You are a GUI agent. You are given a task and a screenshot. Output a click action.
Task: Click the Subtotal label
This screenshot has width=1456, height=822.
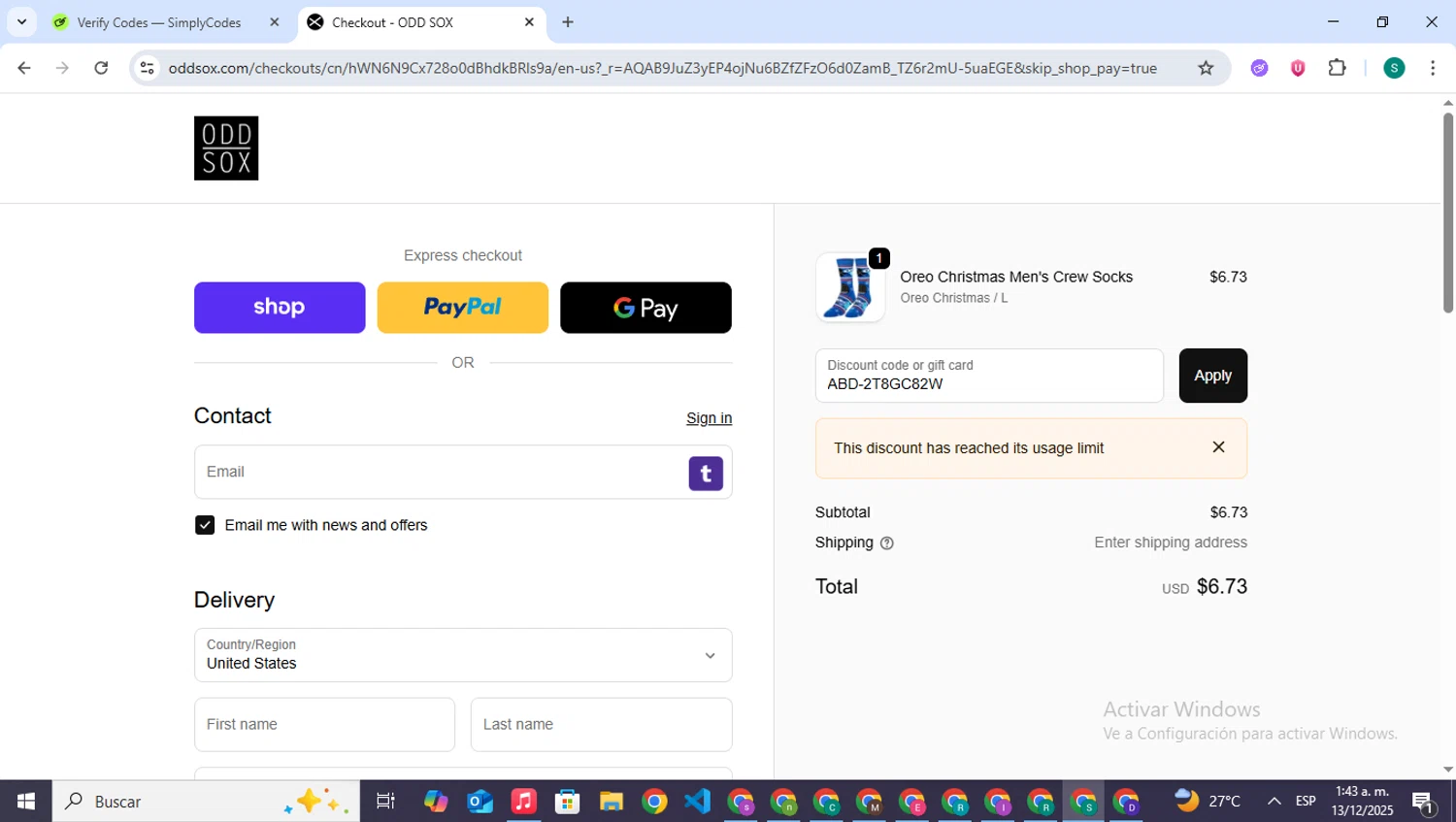(x=843, y=512)
